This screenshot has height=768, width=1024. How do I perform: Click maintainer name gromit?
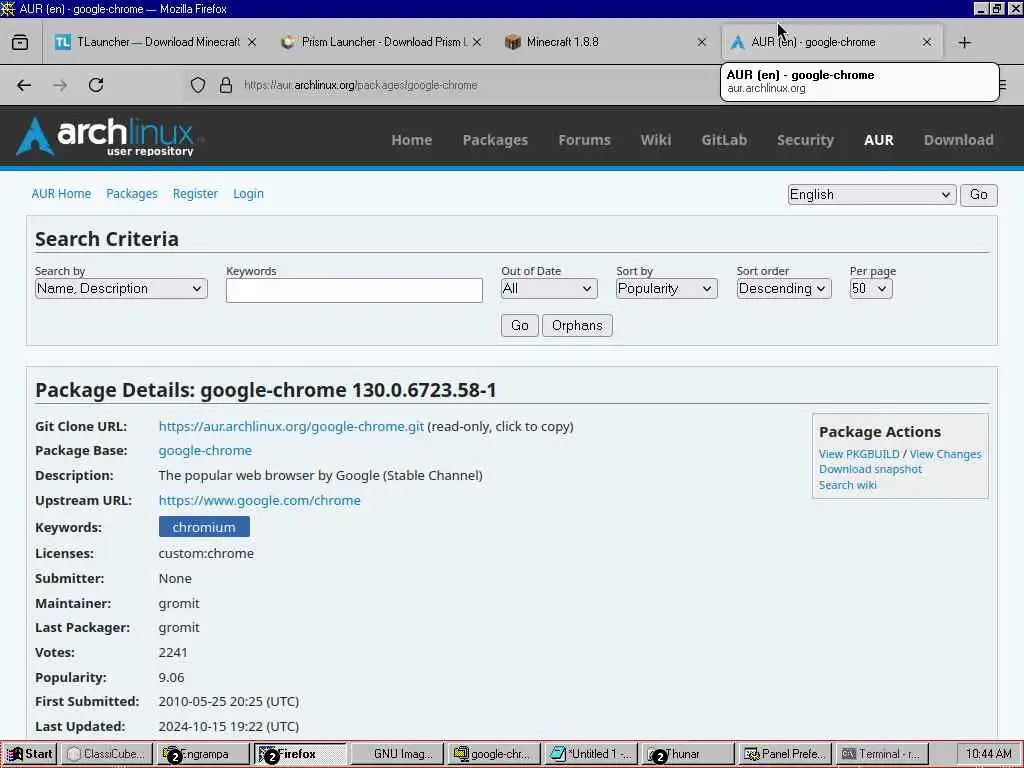(179, 603)
